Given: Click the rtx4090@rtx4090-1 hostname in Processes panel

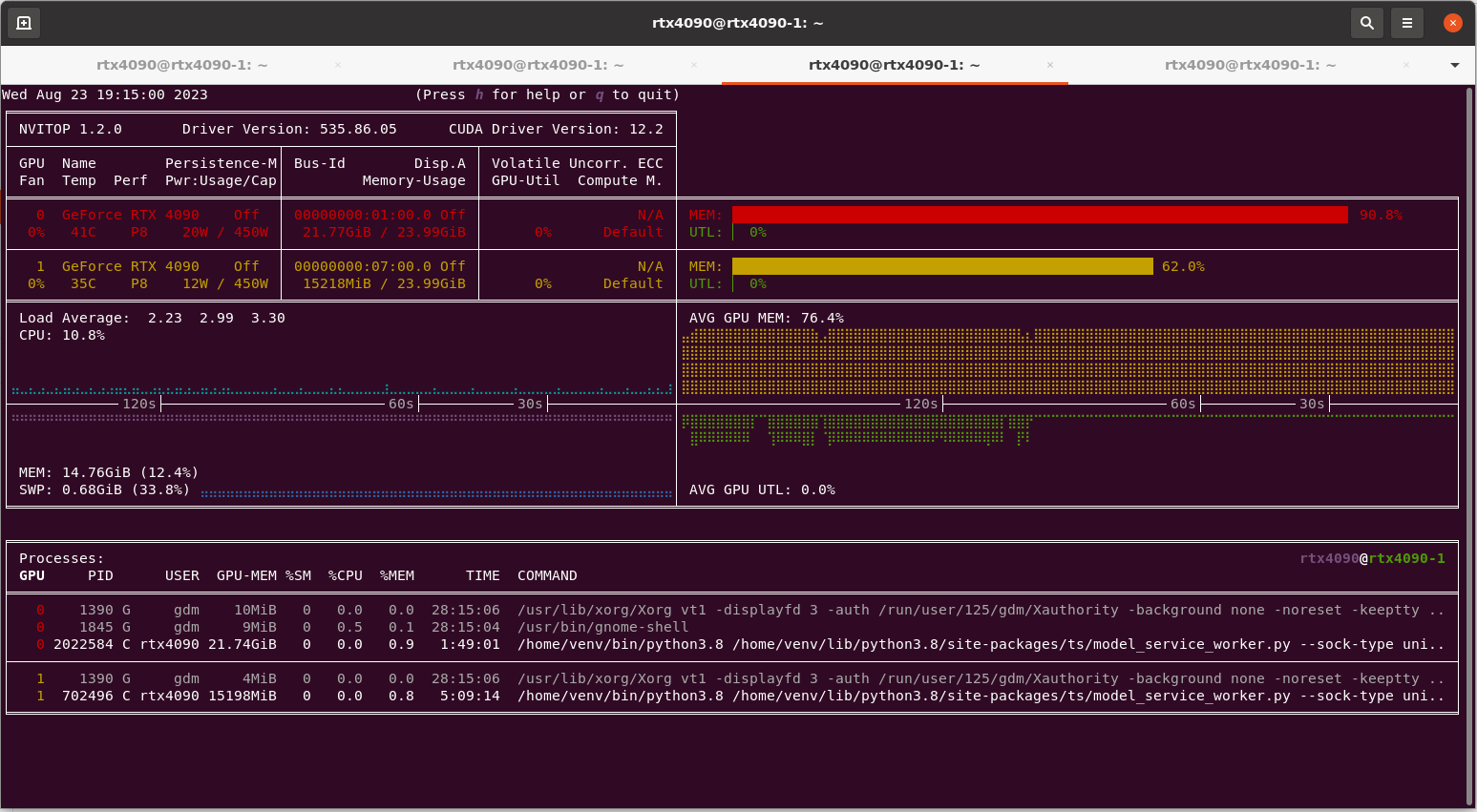Looking at the screenshot, I should tap(1372, 558).
